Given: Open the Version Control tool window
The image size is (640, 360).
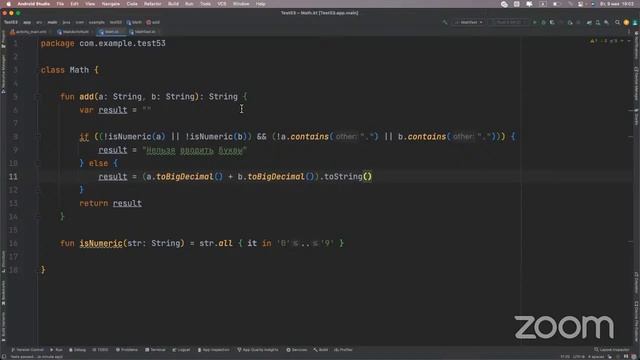Looking at the screenshot, I should (x=27, y=350).
